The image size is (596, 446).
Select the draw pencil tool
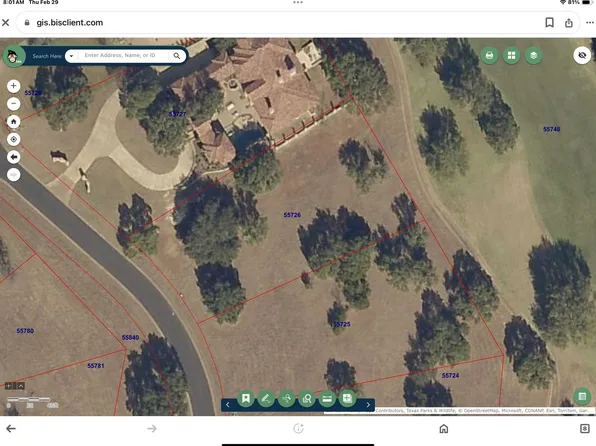[x=266, y=398]
